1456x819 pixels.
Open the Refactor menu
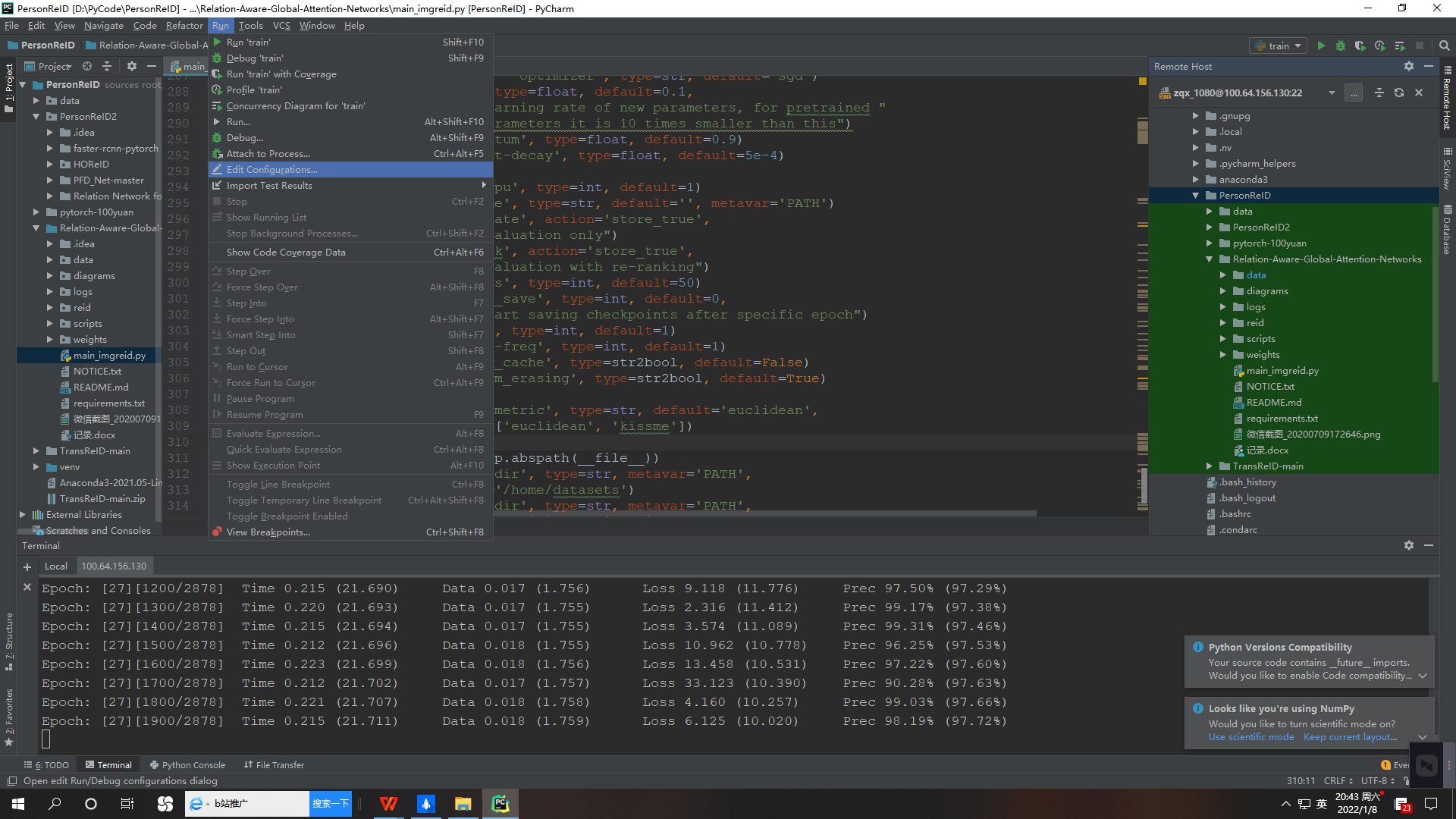pyautogui.click(x=184, y=25)
